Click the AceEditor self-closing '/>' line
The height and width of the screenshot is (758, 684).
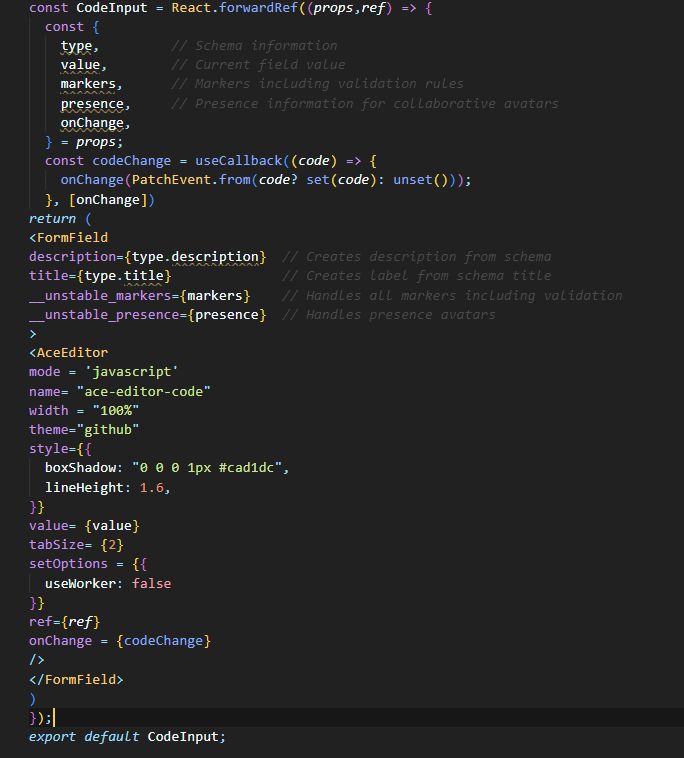(37, 660)
